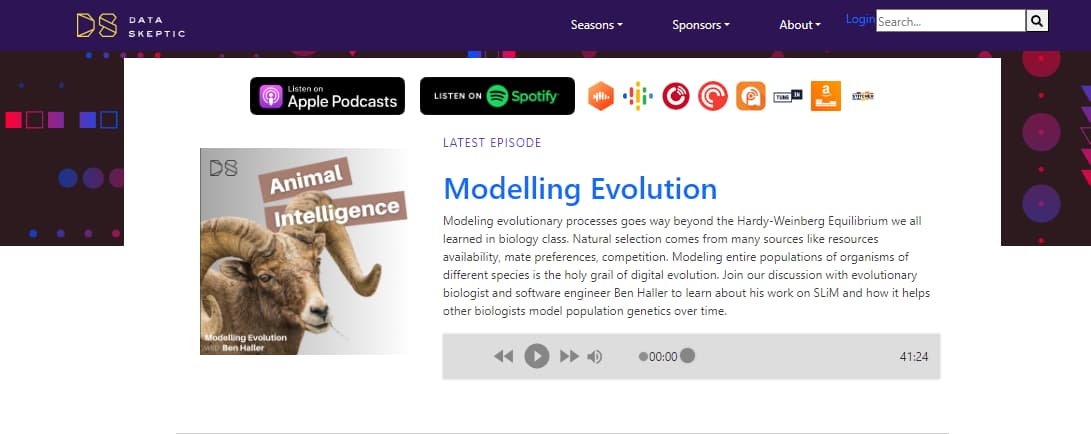
Task: Open the Amazon Music icon
Action: [x=826, y=96]
